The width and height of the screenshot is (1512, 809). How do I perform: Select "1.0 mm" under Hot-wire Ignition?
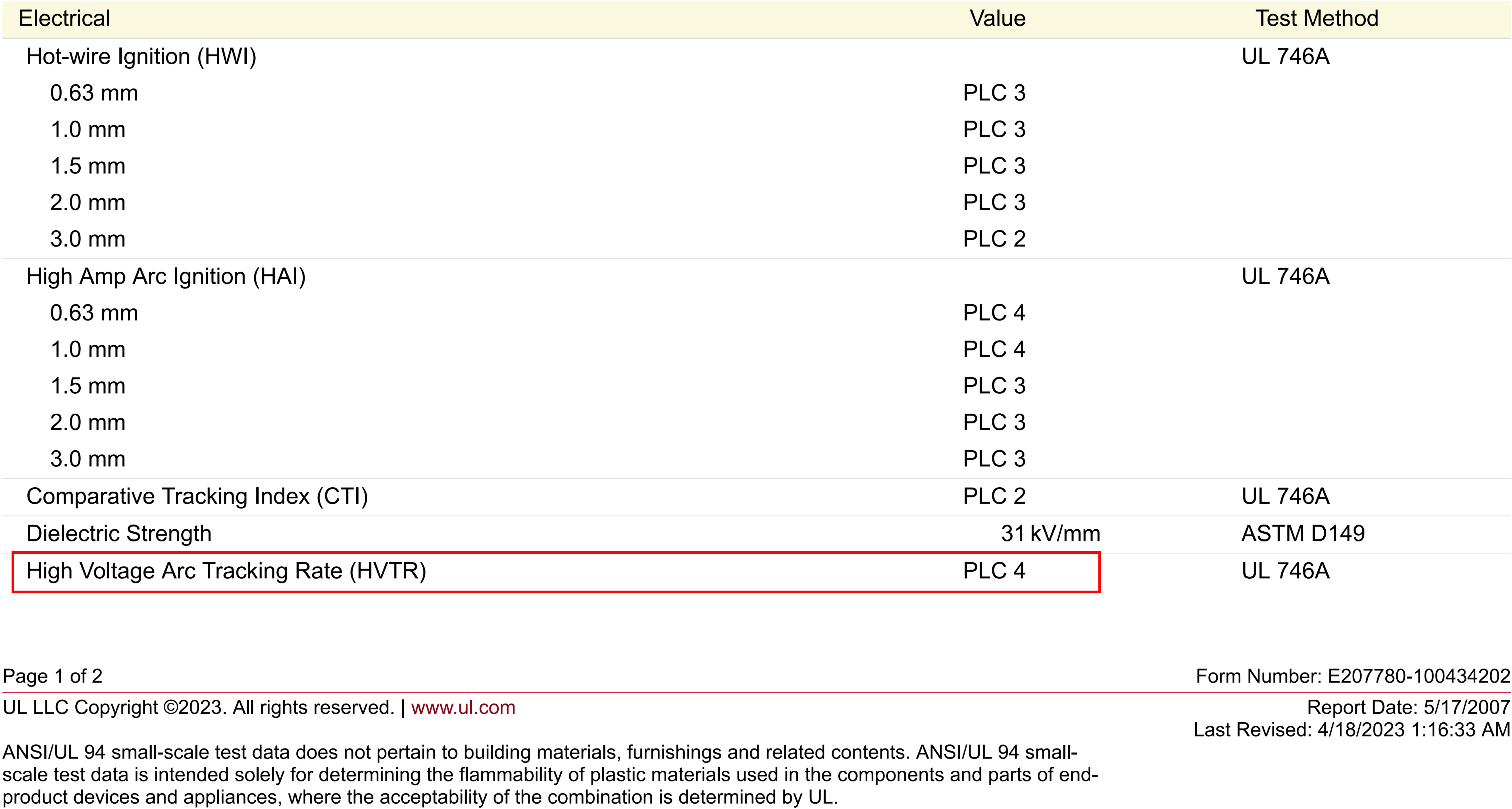(88, 130)
